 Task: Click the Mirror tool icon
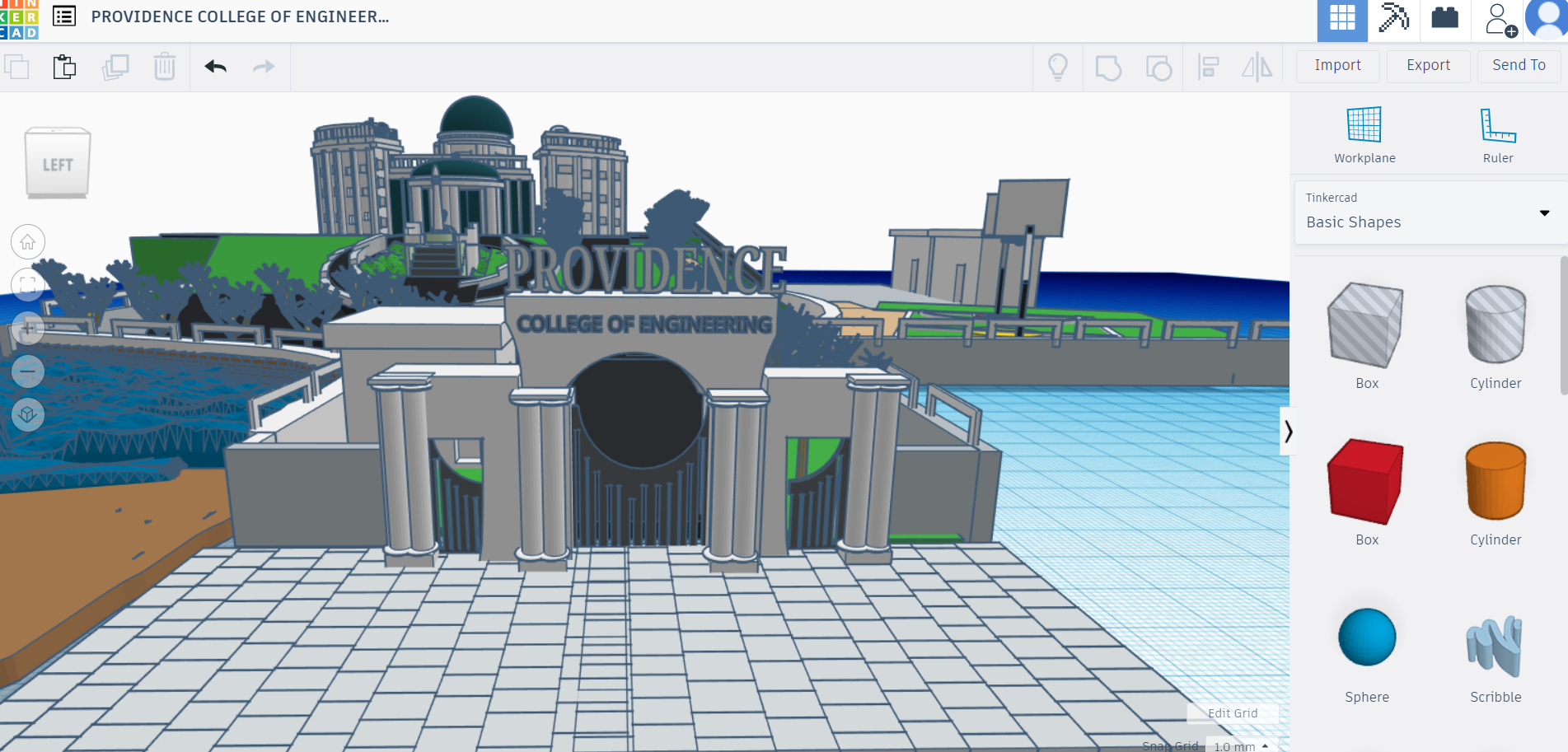1257,67
